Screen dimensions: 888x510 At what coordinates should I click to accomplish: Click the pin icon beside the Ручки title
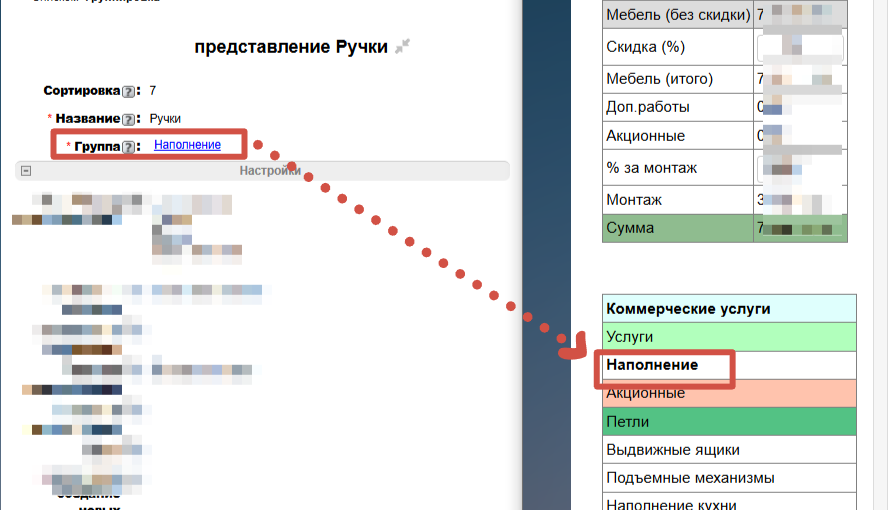(x=403, y=46)
